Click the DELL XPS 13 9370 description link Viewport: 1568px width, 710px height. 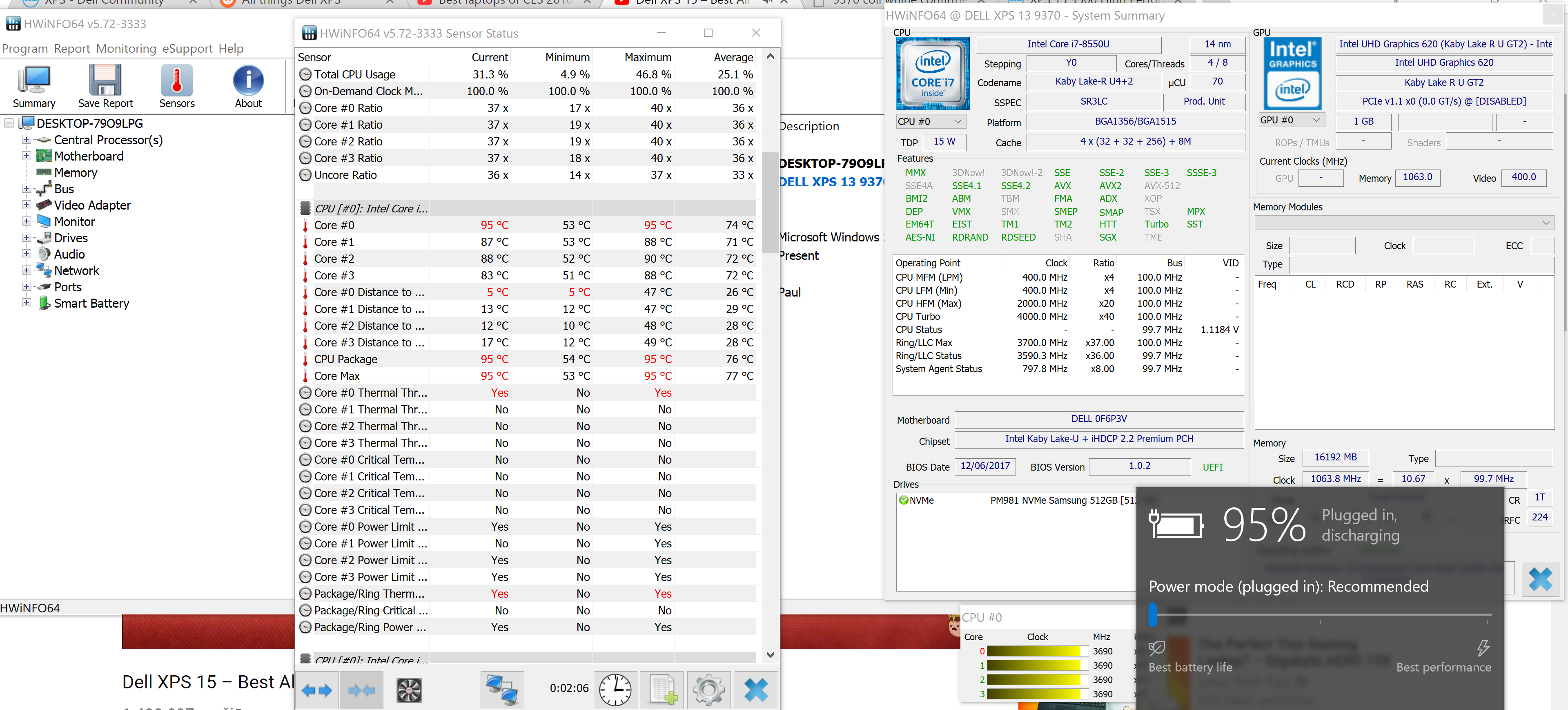(x=832, y=182)
